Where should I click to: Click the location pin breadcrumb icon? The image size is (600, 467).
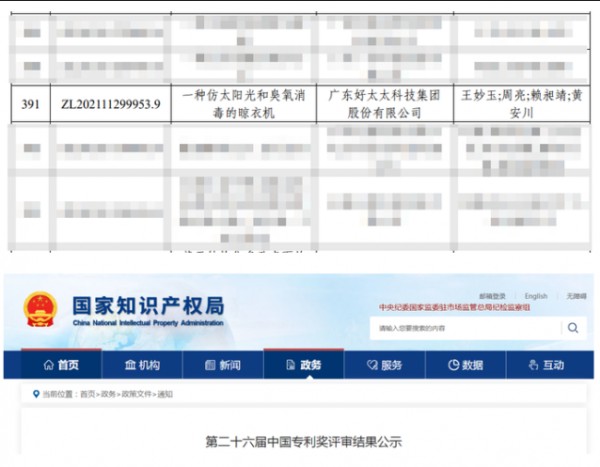click(36, 394)
